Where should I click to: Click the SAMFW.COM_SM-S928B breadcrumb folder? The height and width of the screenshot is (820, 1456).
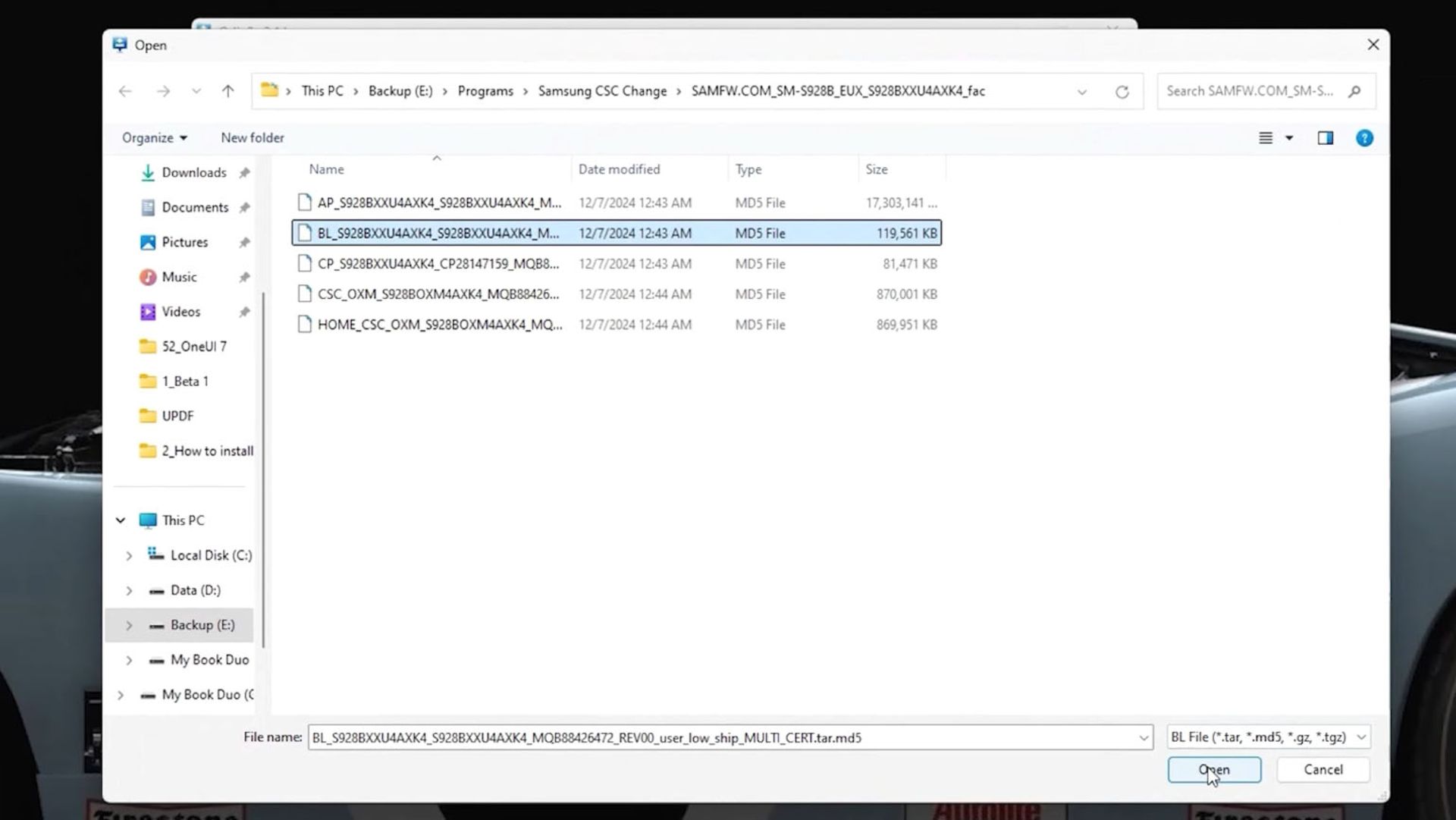tap(838, 91)
